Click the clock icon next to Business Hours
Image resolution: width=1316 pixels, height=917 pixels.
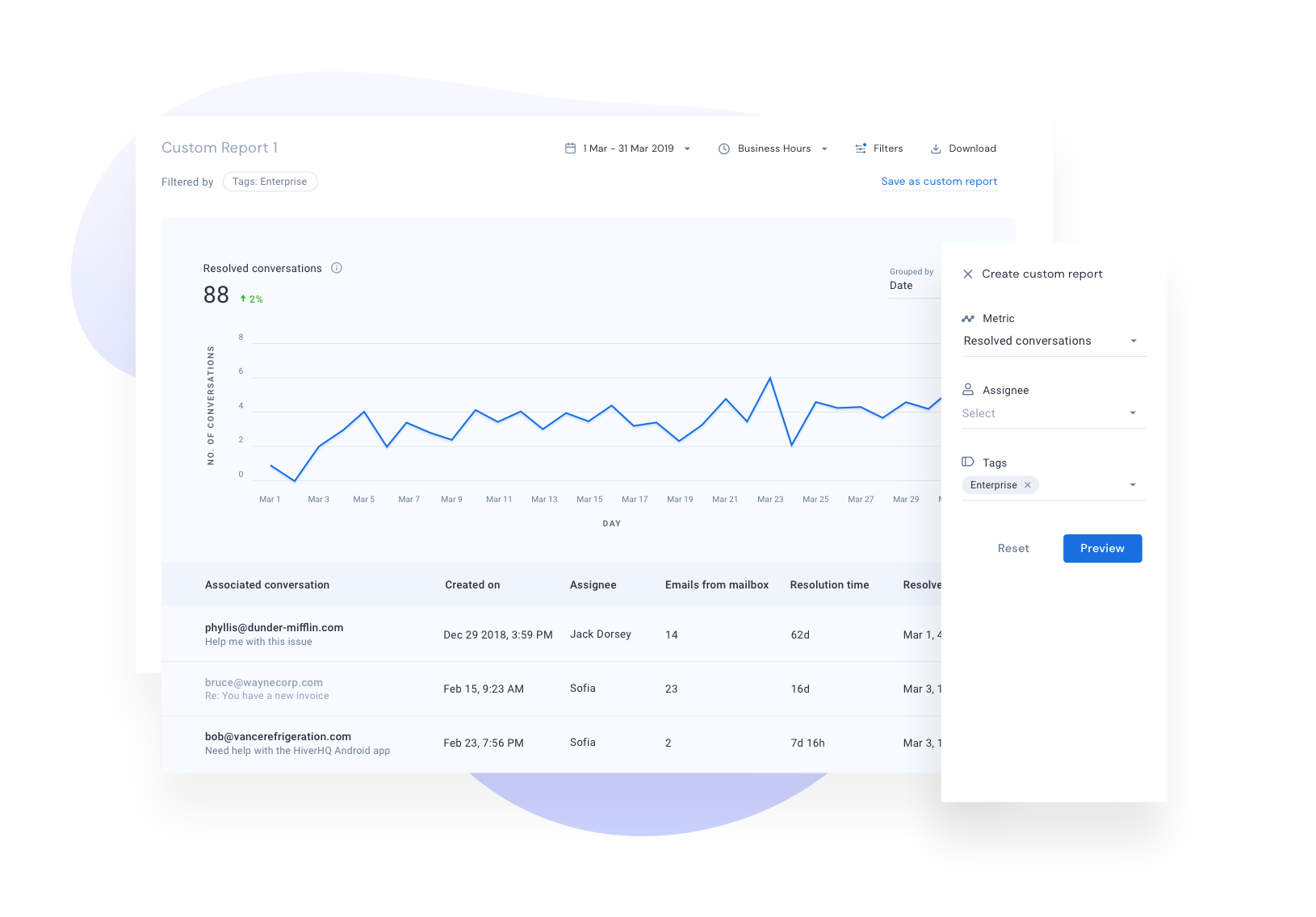724,149
